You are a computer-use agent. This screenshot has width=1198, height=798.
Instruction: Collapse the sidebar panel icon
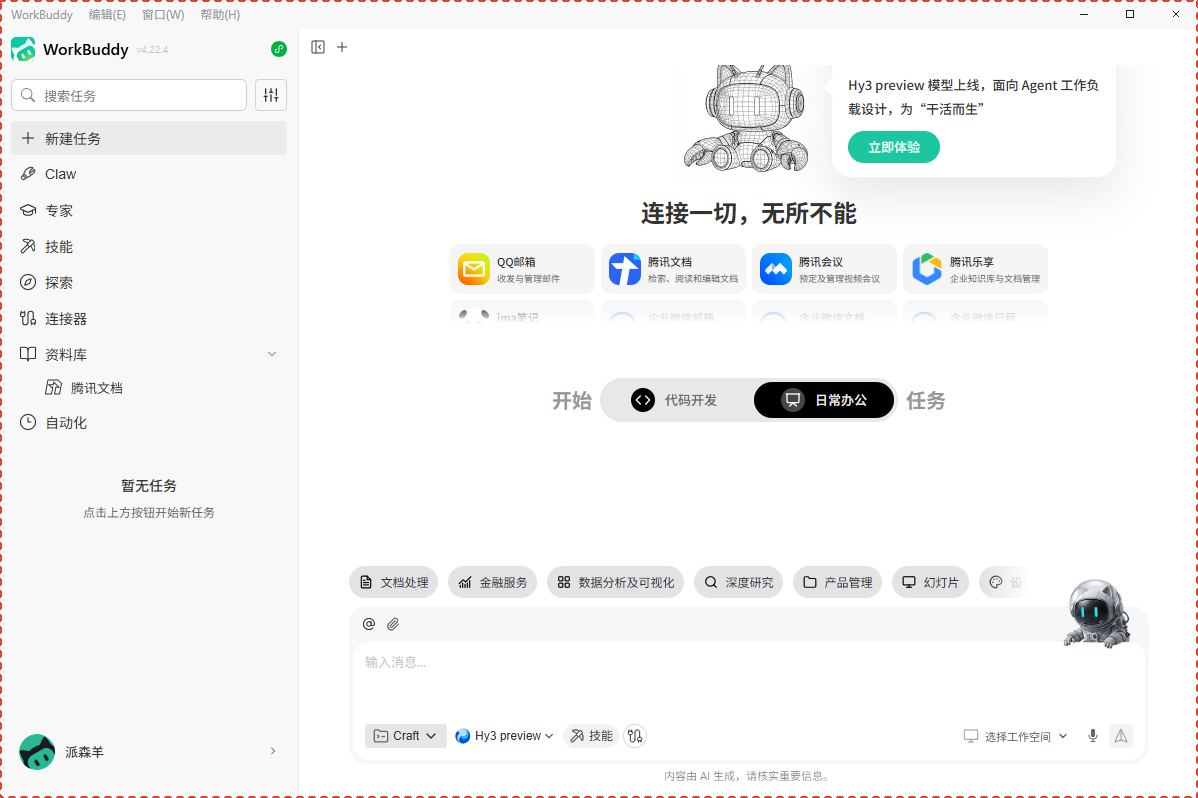click(318, 47)
